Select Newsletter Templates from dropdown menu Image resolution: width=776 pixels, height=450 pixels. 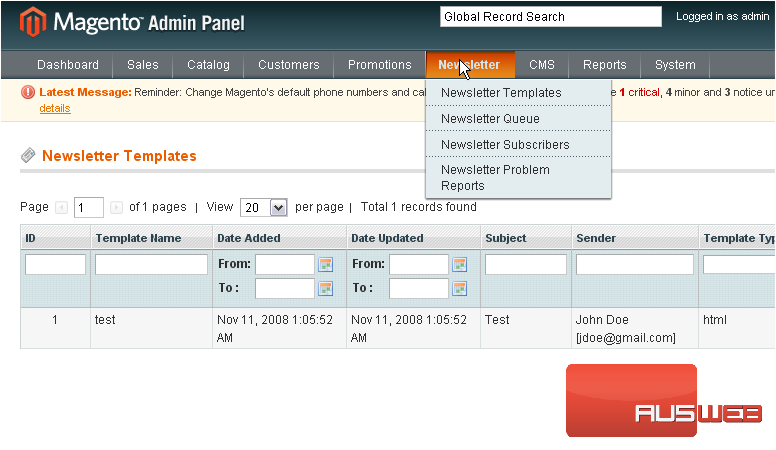coord(518,93)
